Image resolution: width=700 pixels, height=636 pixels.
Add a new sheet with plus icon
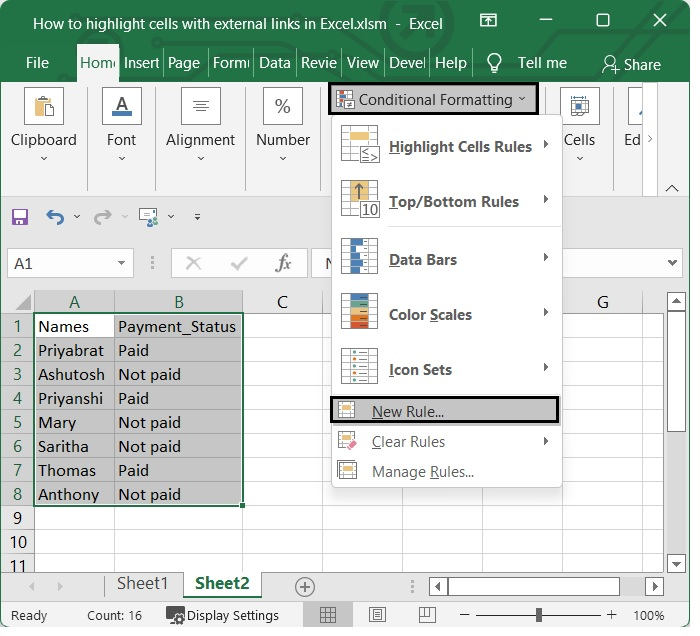point(305,587)
